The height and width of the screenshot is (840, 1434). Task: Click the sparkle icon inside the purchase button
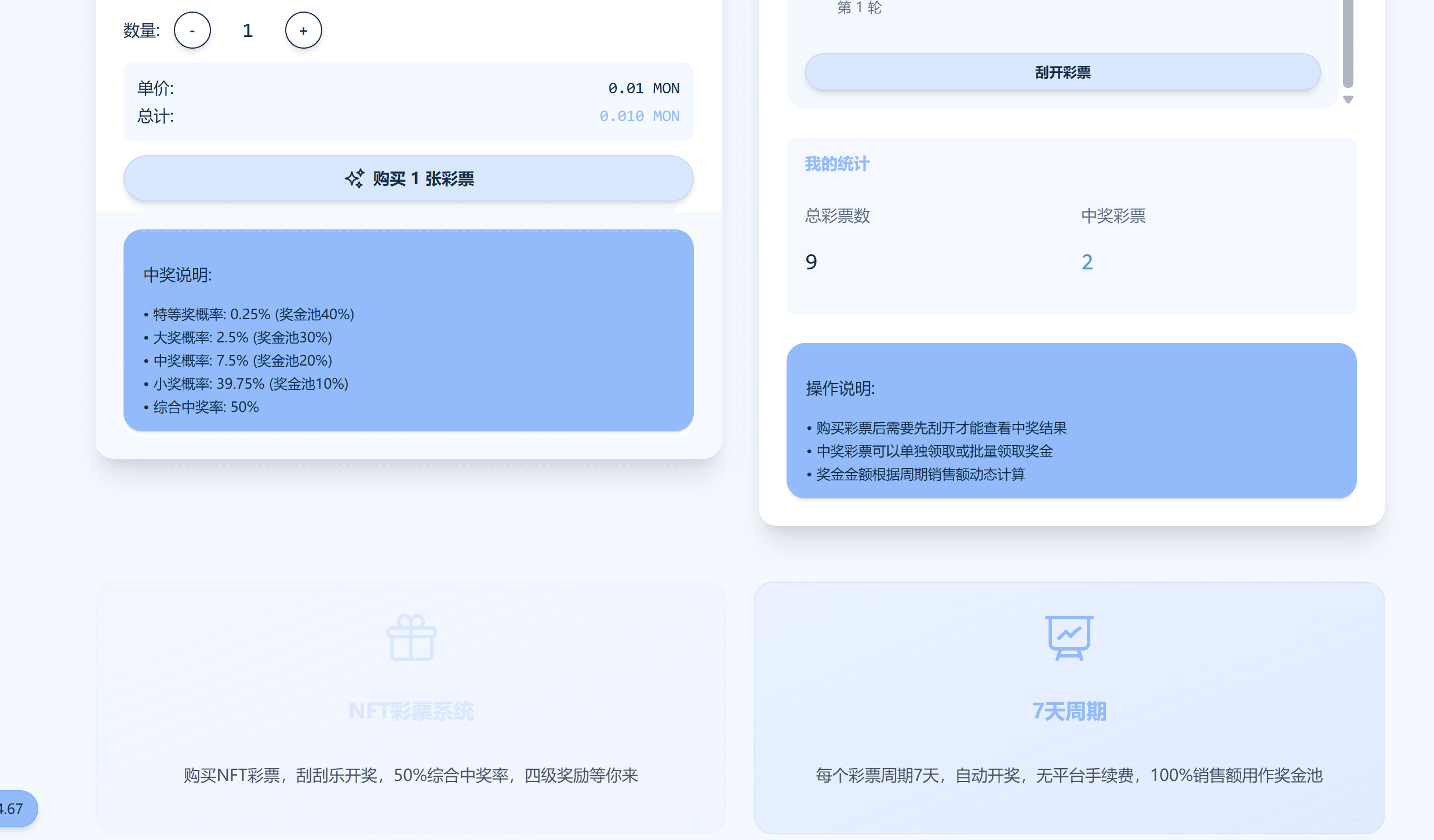355,178
